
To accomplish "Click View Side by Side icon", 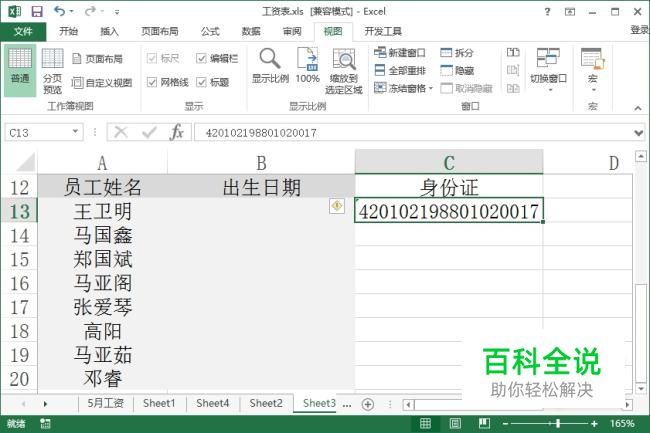I will [513, 52].
